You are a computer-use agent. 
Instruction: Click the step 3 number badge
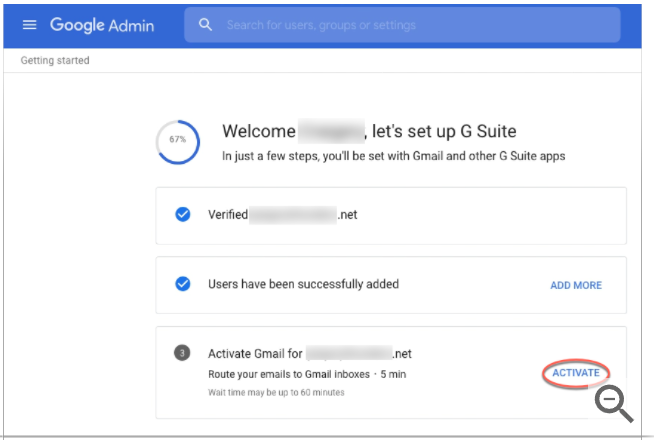coord(182,353)
